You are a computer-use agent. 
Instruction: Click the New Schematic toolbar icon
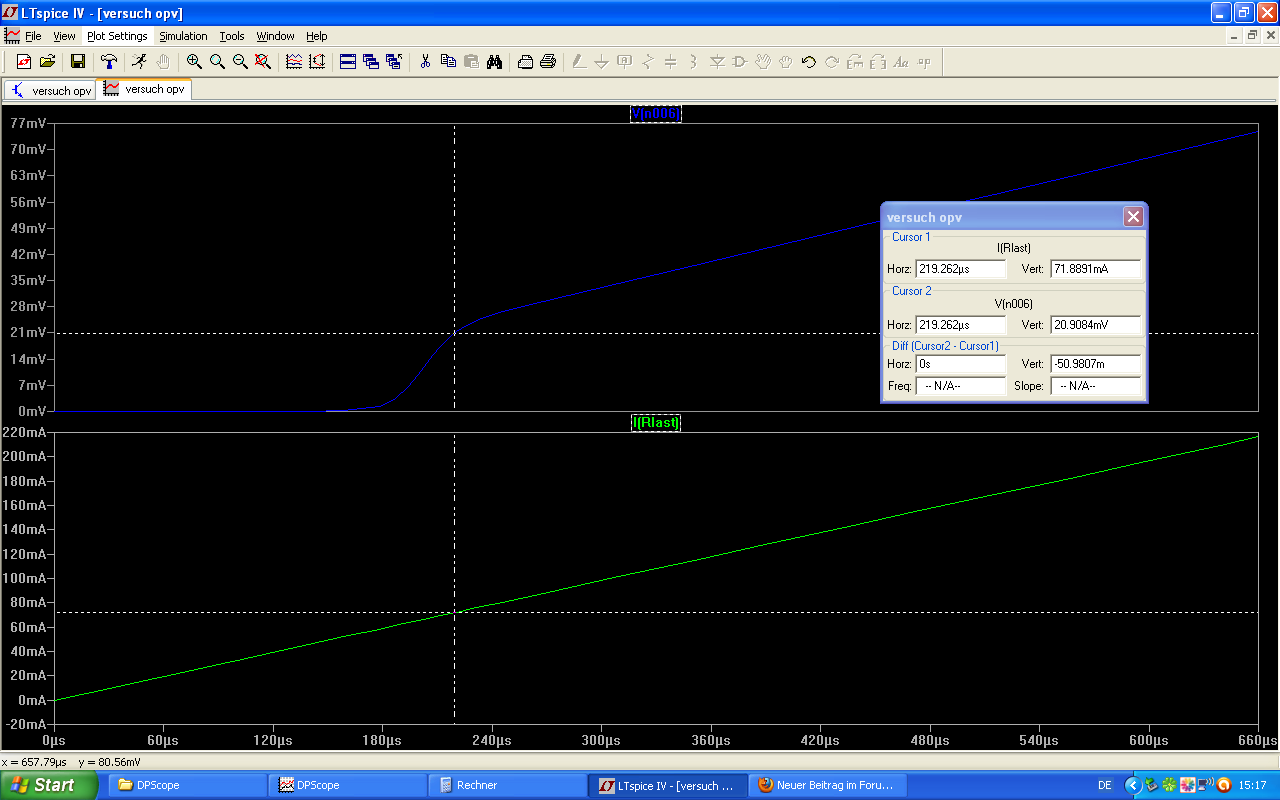(x=24, y=62)
